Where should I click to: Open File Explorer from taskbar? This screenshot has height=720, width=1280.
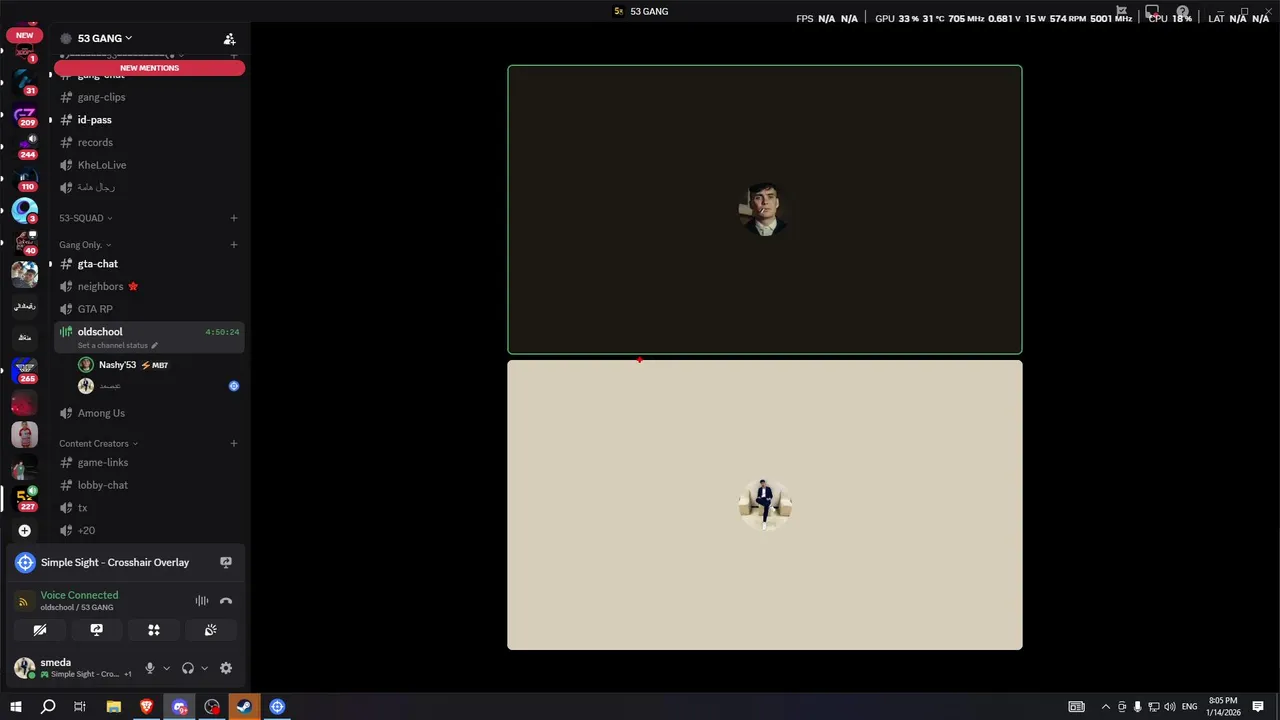click(x=114, y=707)
